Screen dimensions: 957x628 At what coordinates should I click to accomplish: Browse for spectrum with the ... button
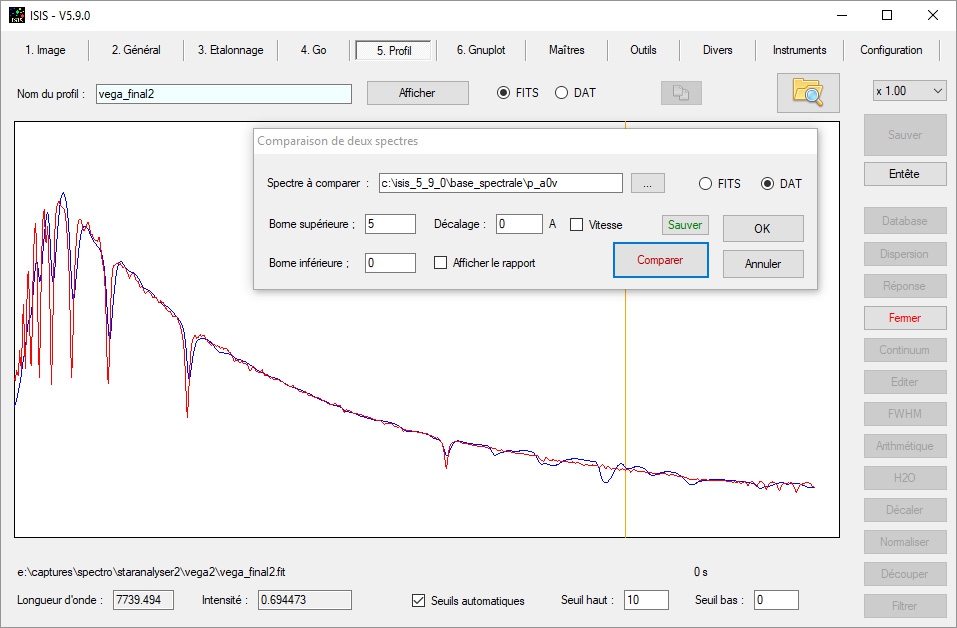[648, 183]
